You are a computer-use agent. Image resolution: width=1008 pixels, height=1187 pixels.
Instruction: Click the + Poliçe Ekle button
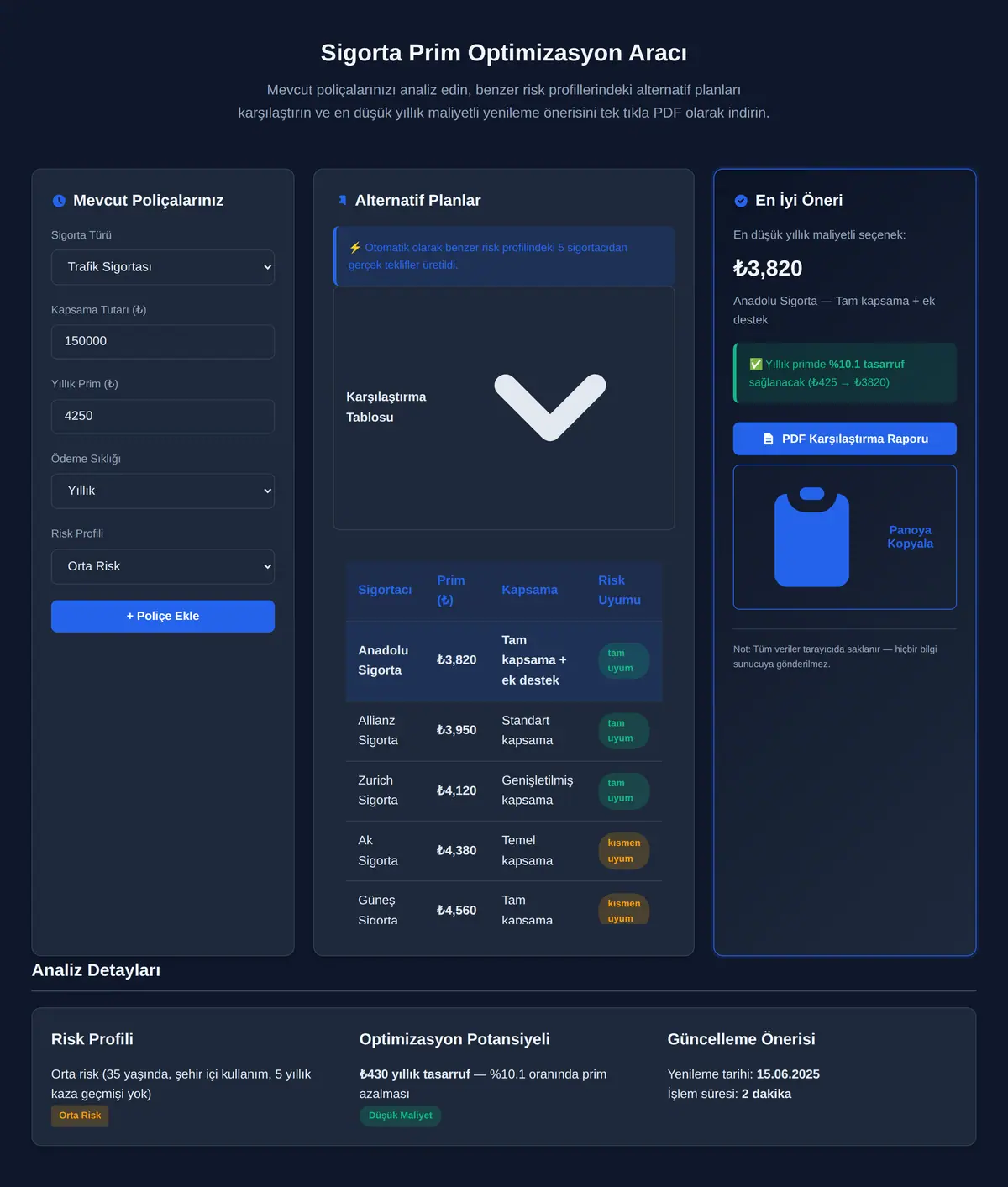(x=163, y=616)
